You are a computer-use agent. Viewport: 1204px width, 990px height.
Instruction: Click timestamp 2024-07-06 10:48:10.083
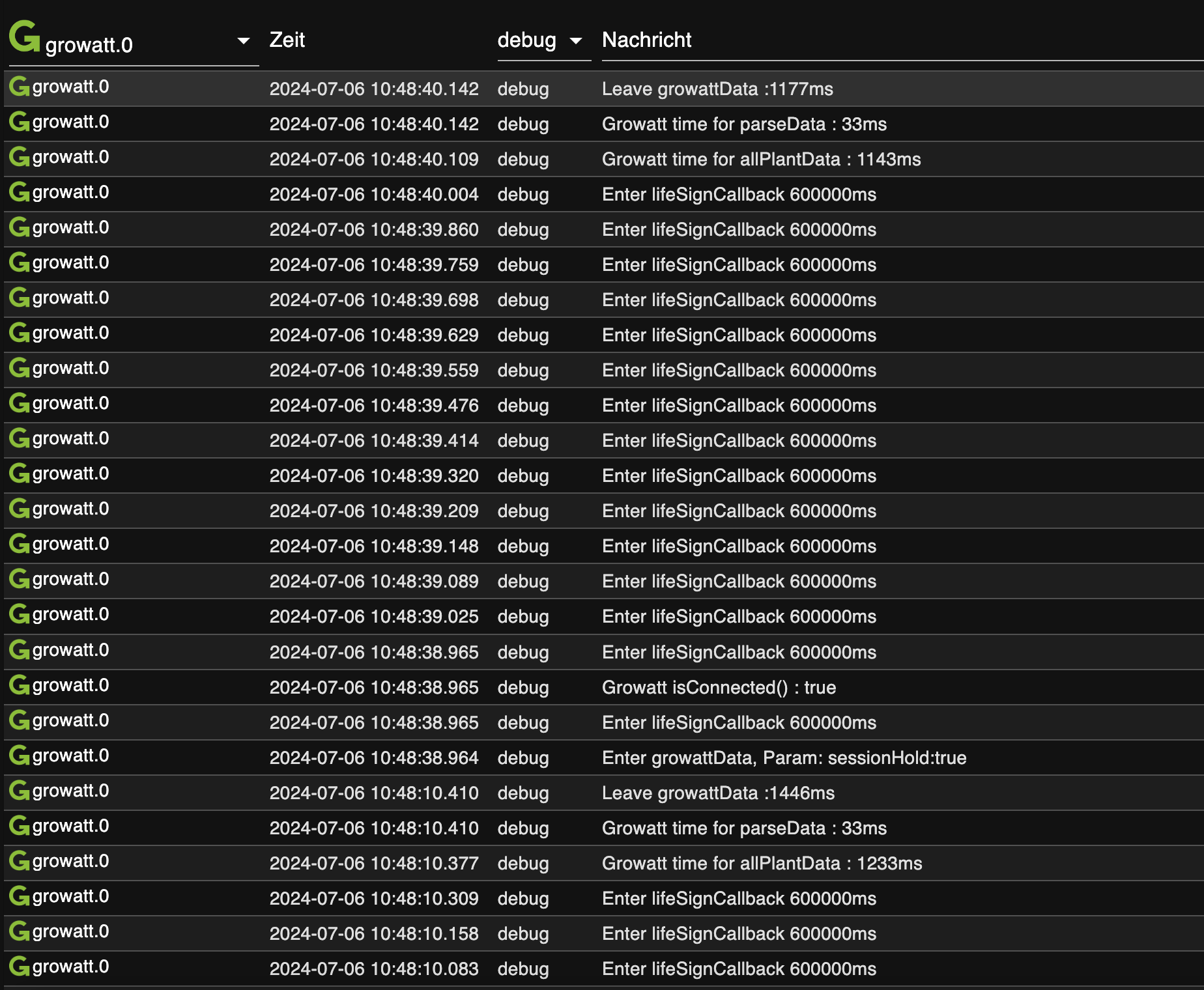[374, 969]
